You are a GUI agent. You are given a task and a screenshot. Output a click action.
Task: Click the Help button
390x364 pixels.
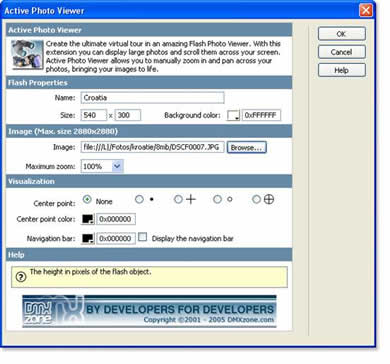tap(342, 70)
